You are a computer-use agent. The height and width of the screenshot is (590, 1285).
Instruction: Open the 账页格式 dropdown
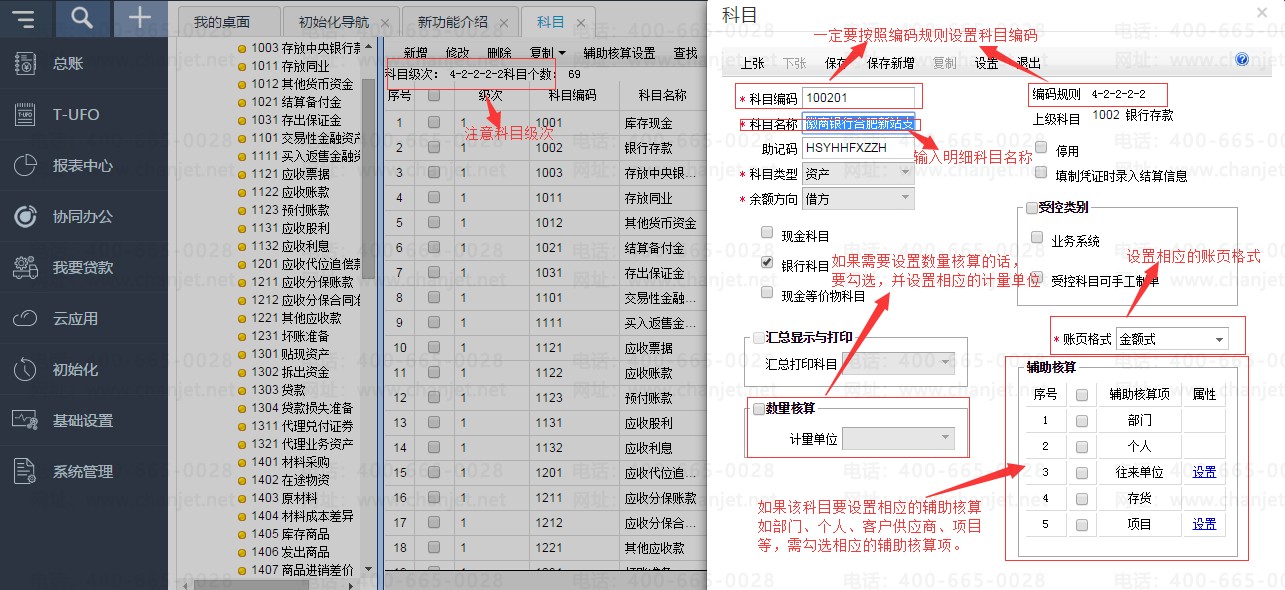pyautogui.click(x=1172, y=340)
